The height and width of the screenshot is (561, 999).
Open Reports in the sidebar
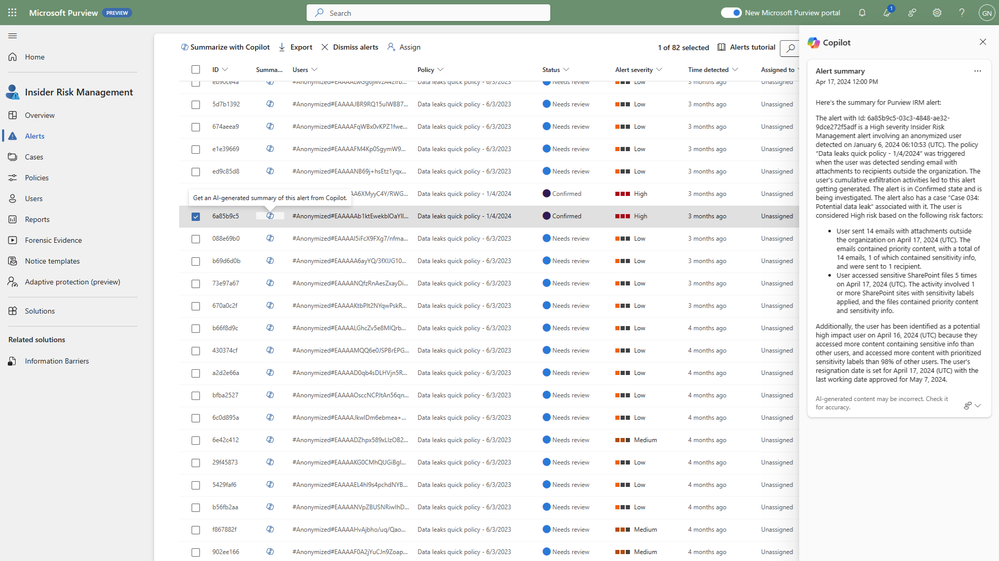point(37,219)
